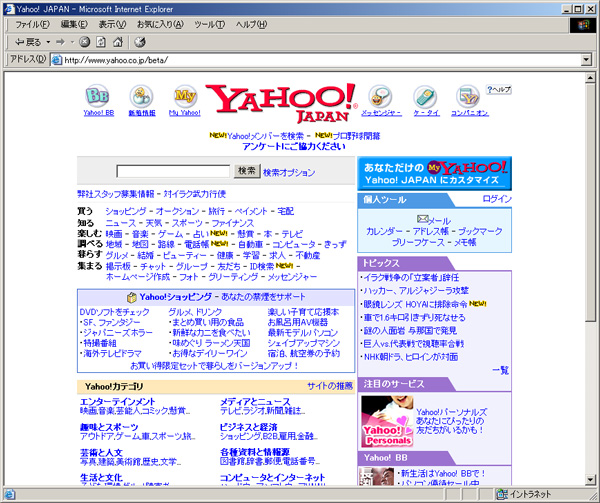Open the メッセンジャー smiley icon
Viewport: 600px width, 503px height.
click(380, 96)
